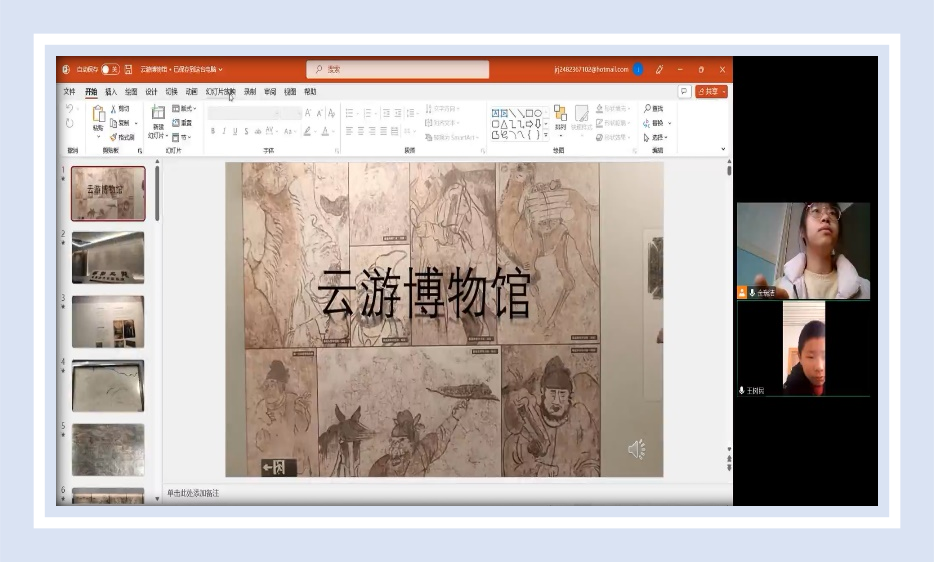935x563 pixels.
Task: Click the Copy icon
Action: click(113, 123)
